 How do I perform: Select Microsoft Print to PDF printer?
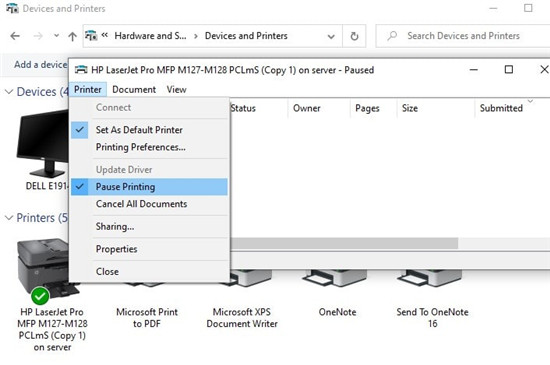[x=147, y=317]
